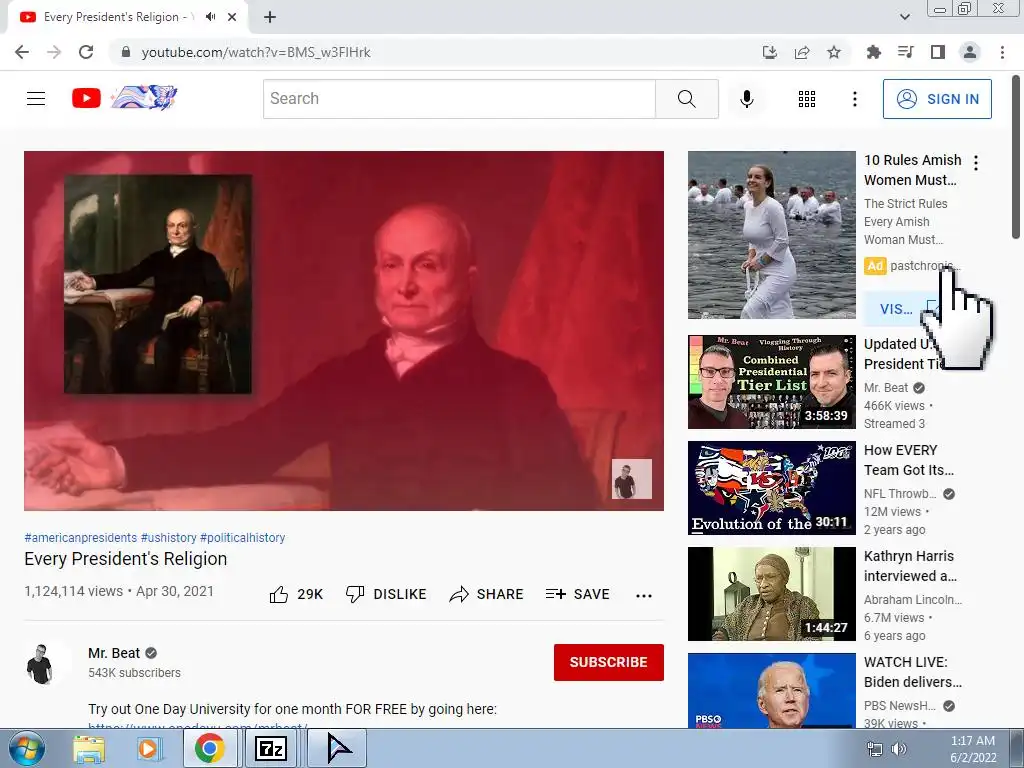Open the YouTube apps grid
This screenshot has height=768, width=1024.
coord(807,99)
